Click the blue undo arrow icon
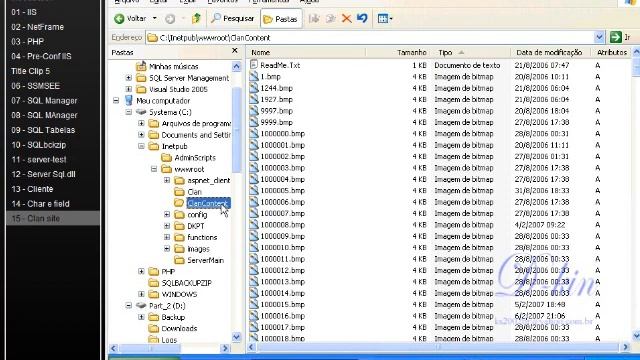Screen dimensions: 640x360 362,18
